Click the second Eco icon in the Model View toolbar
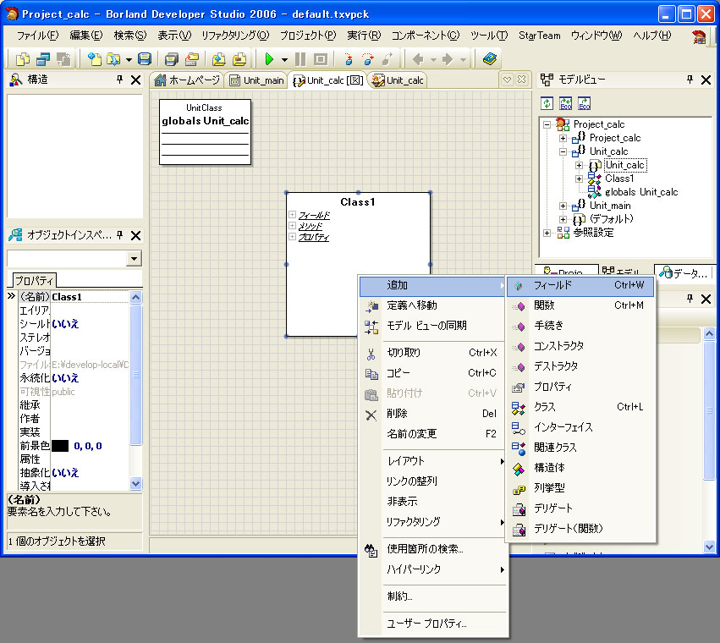The width and height of the screenshot is (720, 643). 566,103
